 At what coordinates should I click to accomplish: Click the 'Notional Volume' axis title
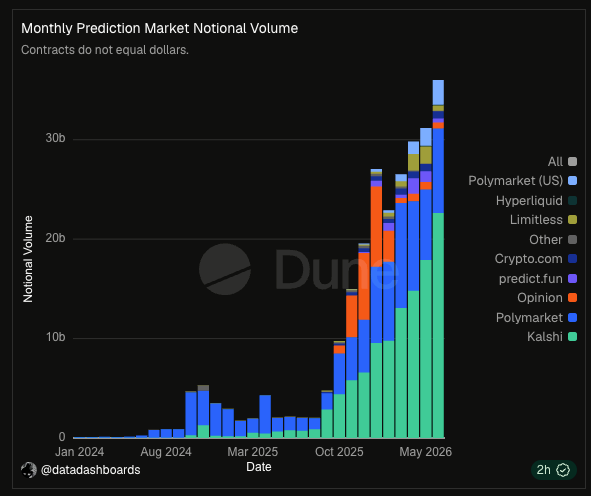28,259
